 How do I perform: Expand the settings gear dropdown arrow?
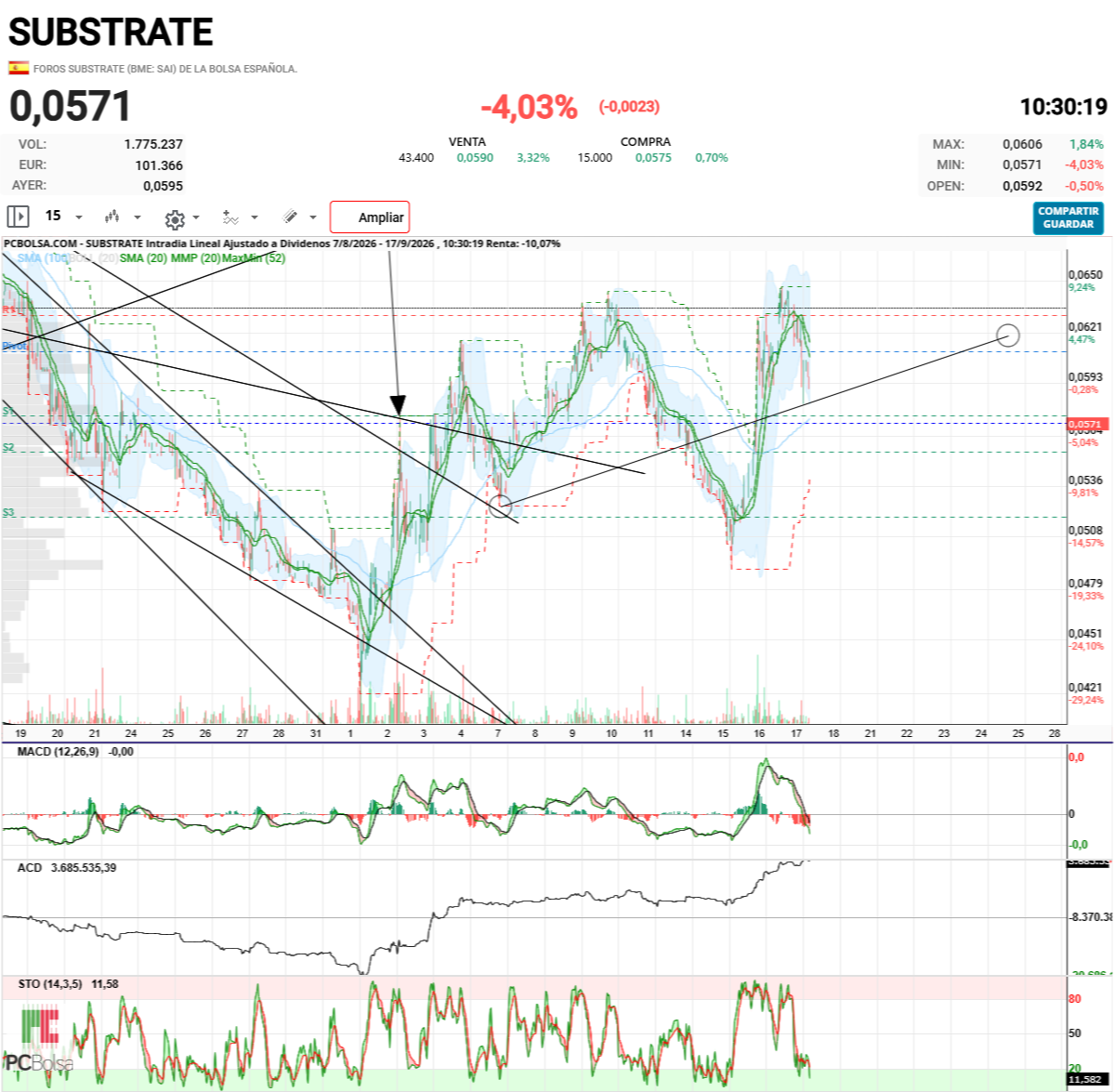click(196, 218)
